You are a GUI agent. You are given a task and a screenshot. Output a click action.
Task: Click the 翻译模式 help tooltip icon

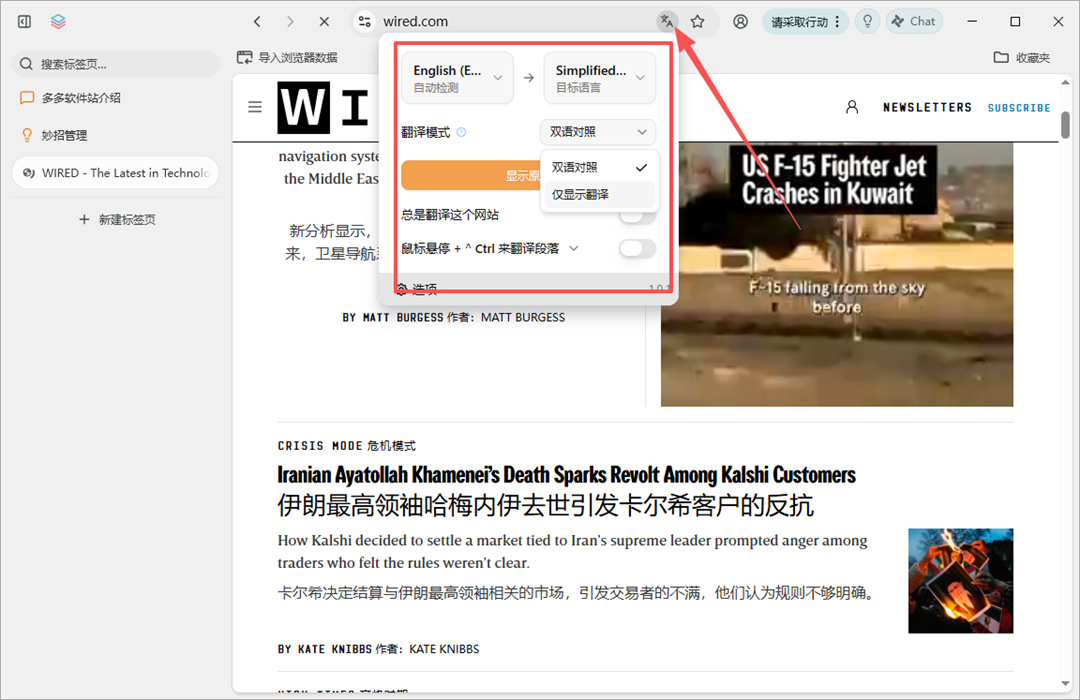click(460, 131)
